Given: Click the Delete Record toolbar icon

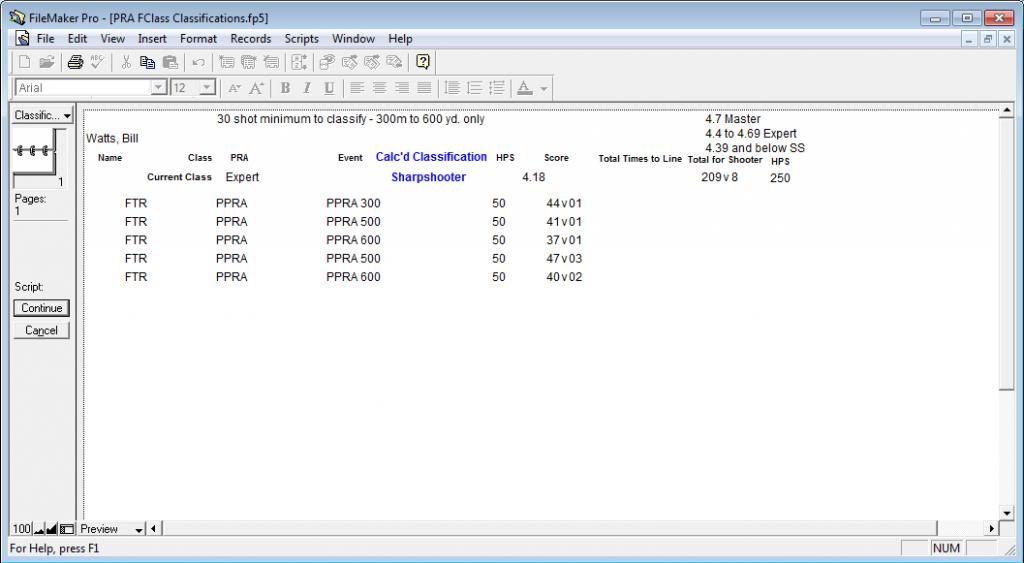Looking at the screenshot, I should click(270, 62).
